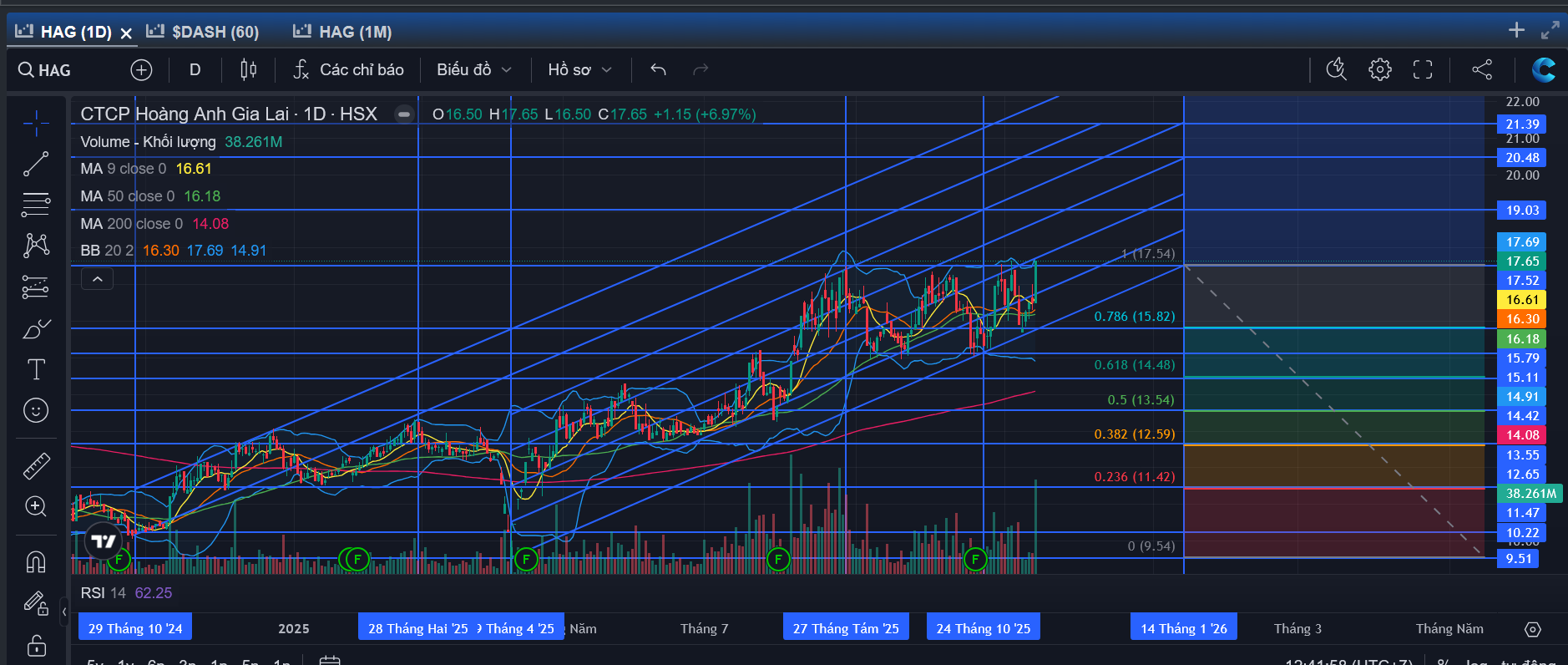
Task: Activate the zoom in tool
Action: [x=36, y=506]
